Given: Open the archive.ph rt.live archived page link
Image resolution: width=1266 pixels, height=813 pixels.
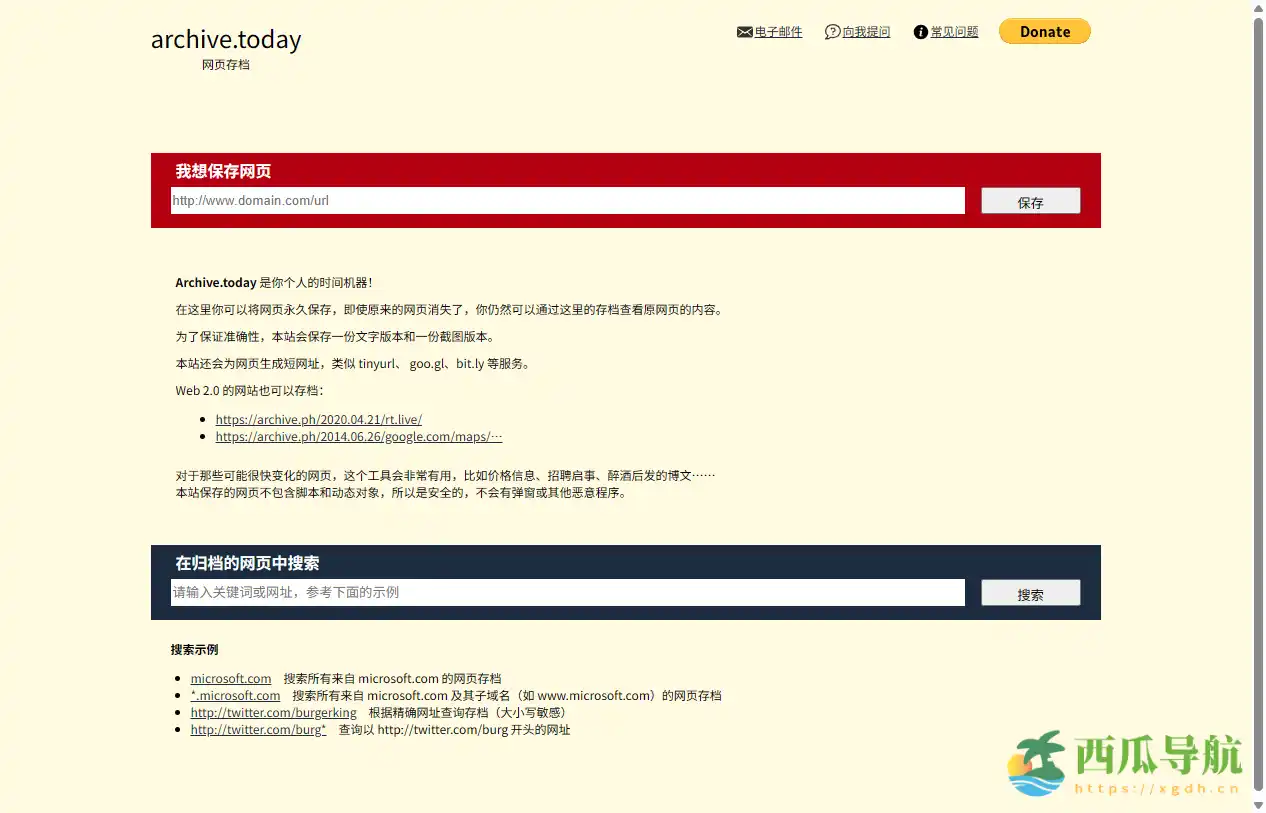Looking at the screenshot, I should tap(318, 419).
